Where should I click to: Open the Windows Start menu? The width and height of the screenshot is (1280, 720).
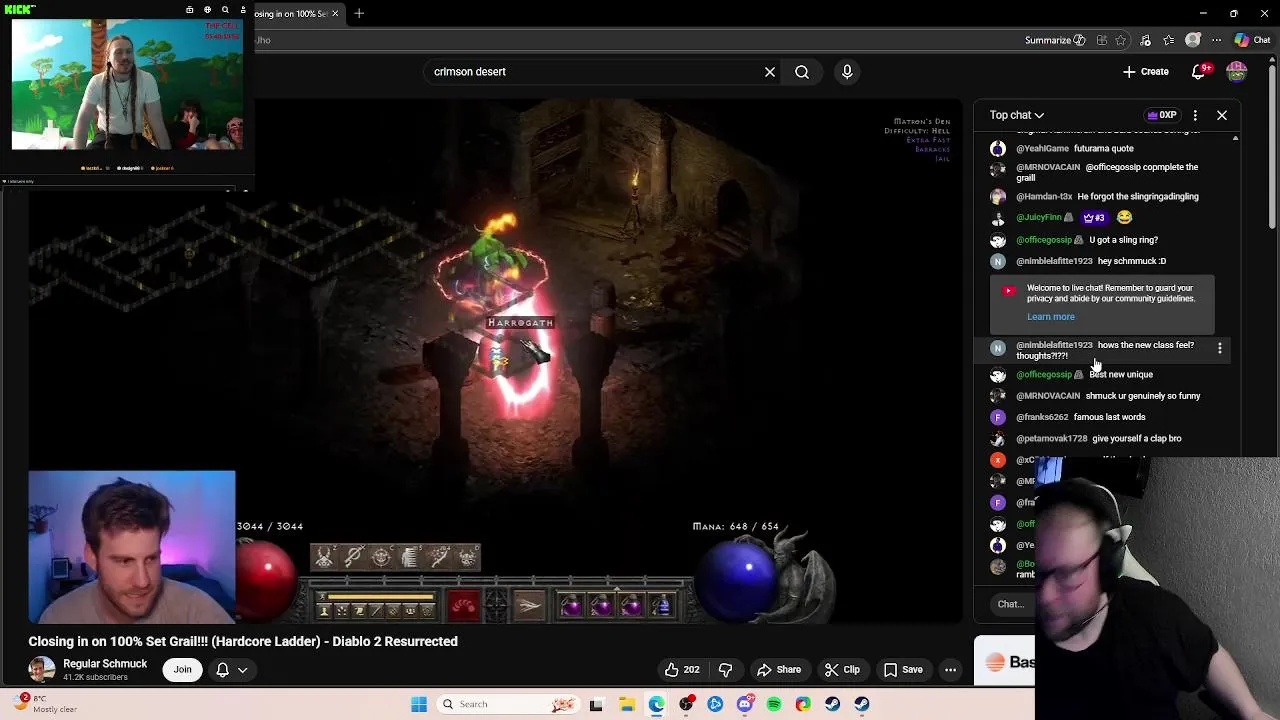click(419, 704)
